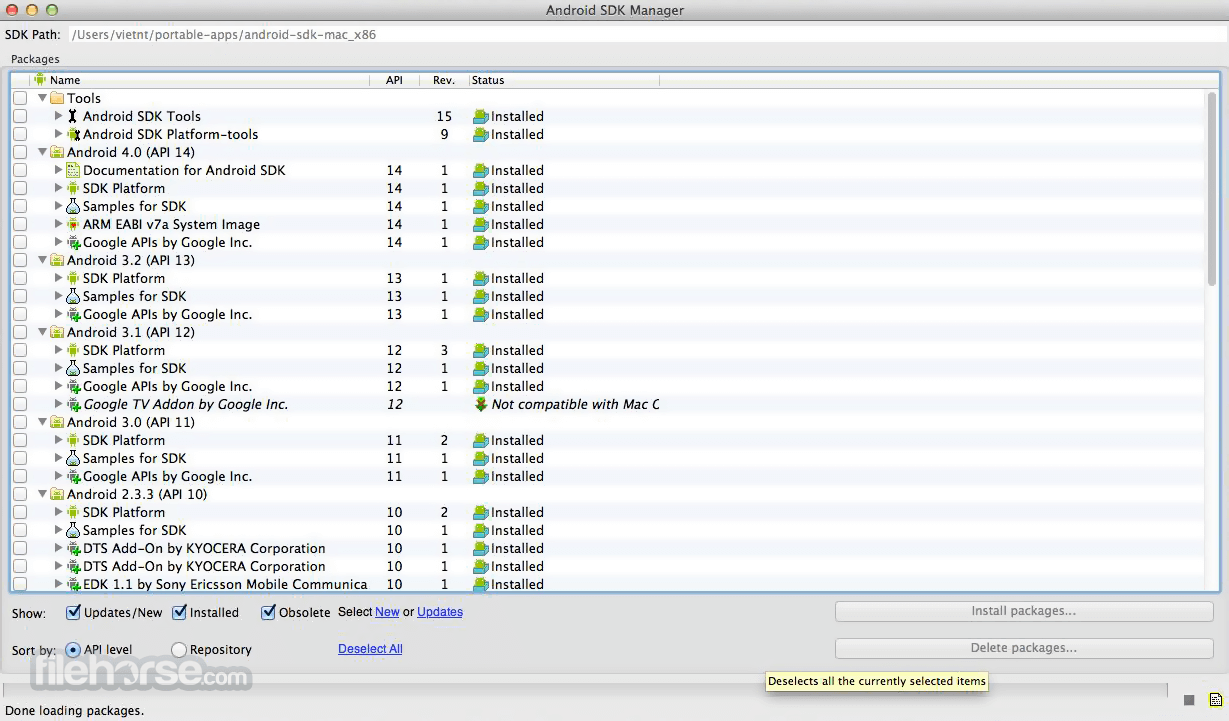Click the Samples for SDK API 12 flask icon
Viewport: 1229px width, 721px height.
(x=72, y=368)
